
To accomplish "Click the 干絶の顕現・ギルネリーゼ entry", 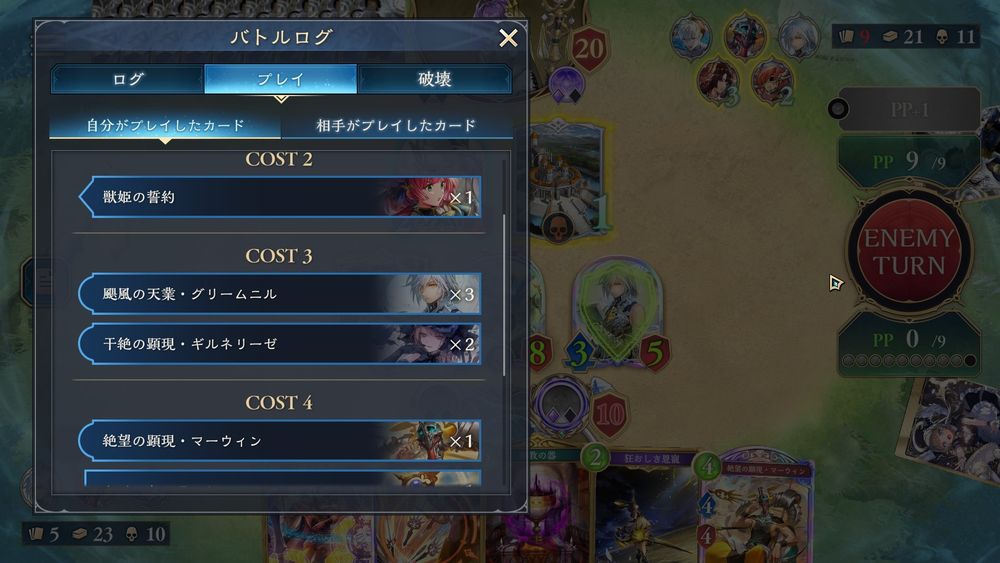I will tap(280, 344).
